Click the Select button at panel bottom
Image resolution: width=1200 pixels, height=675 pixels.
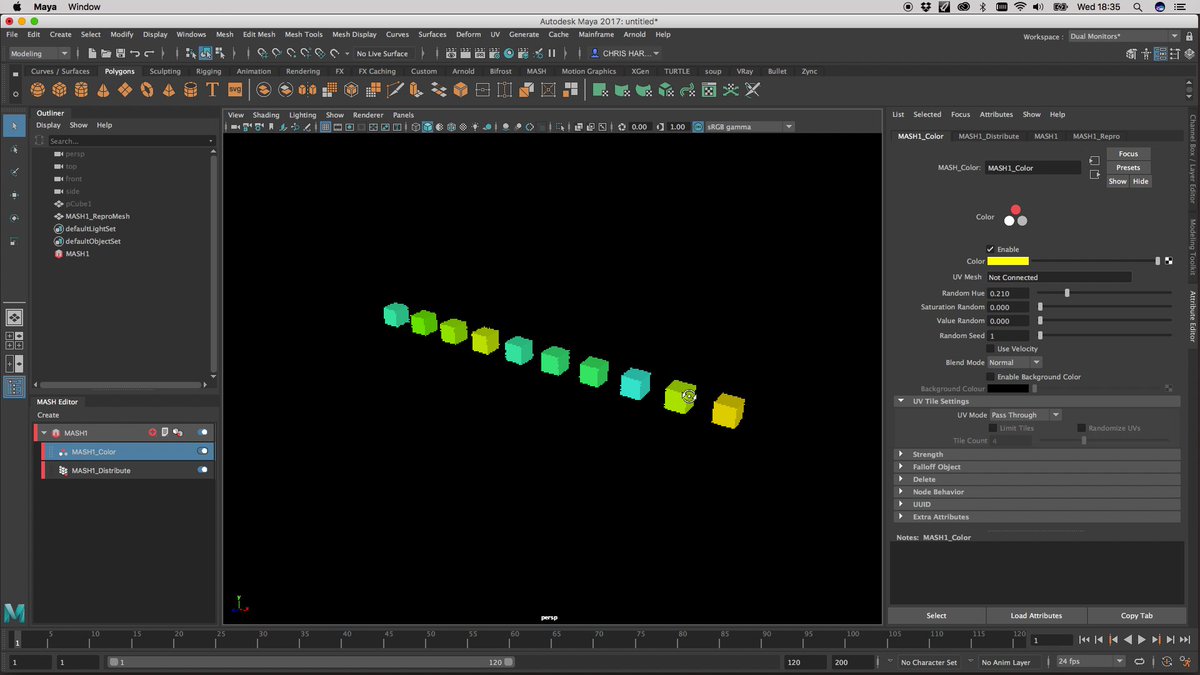936,616
